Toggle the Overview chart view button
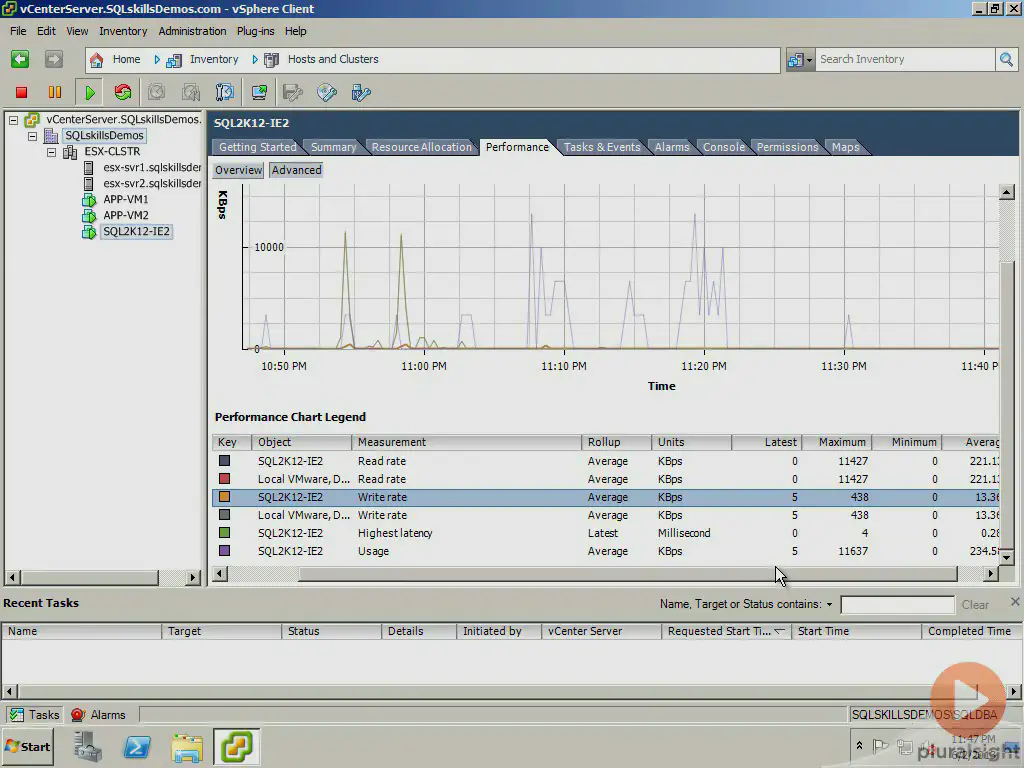Screen dimensions: 1024x768 pyautogui.click(x=239, y=170)
